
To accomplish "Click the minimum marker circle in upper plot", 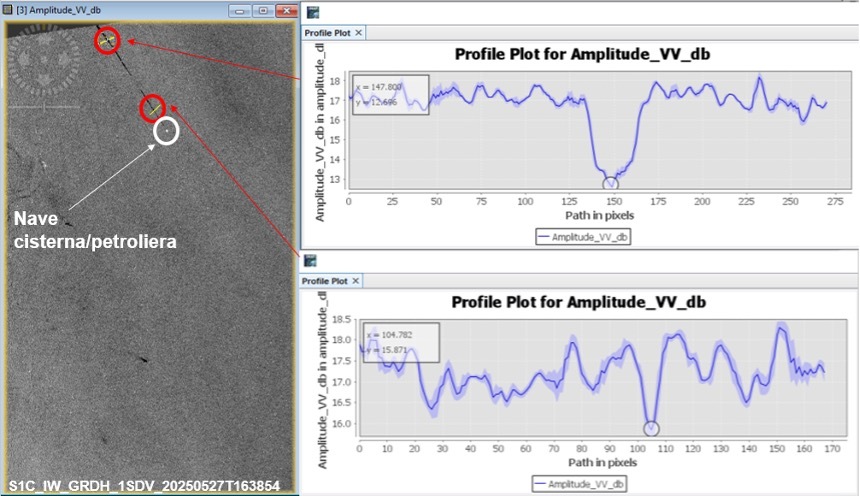I will [610, 183].
